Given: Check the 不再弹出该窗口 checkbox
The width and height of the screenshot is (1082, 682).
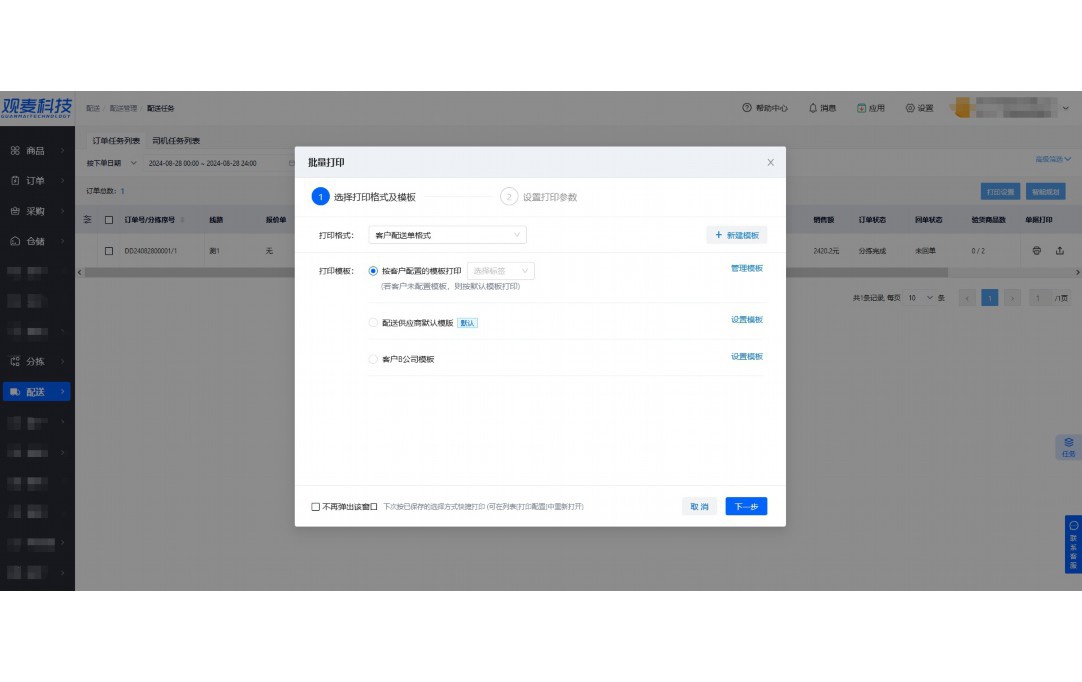Looking at the screenshot, I should (x=316, y=507).
